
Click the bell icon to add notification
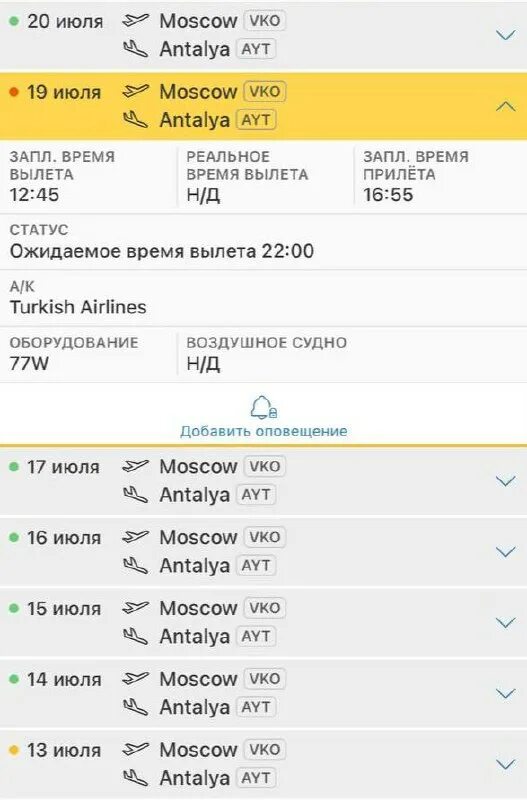263,408
